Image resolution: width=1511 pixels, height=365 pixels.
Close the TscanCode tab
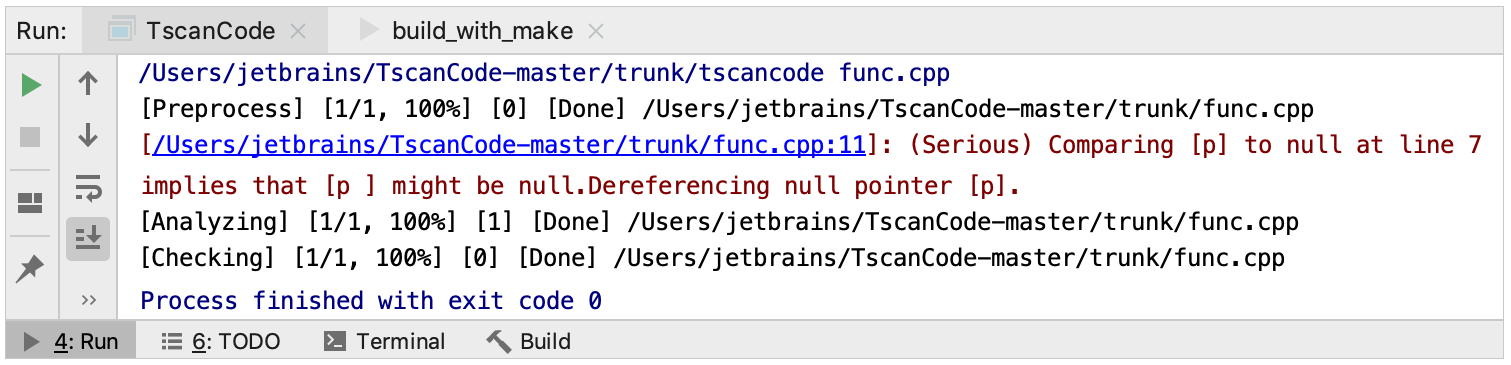tap(297, 32)
